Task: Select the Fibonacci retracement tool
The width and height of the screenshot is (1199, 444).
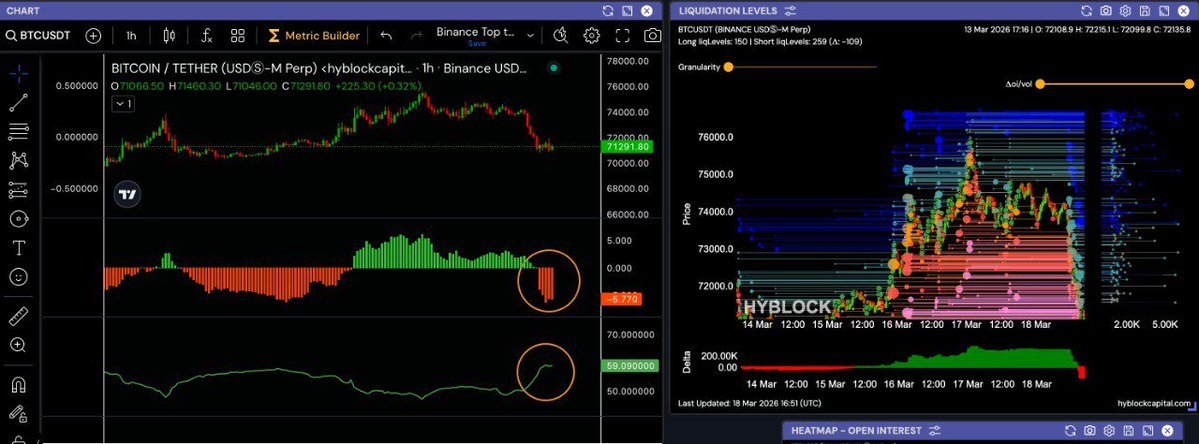Action: (18, 131)
